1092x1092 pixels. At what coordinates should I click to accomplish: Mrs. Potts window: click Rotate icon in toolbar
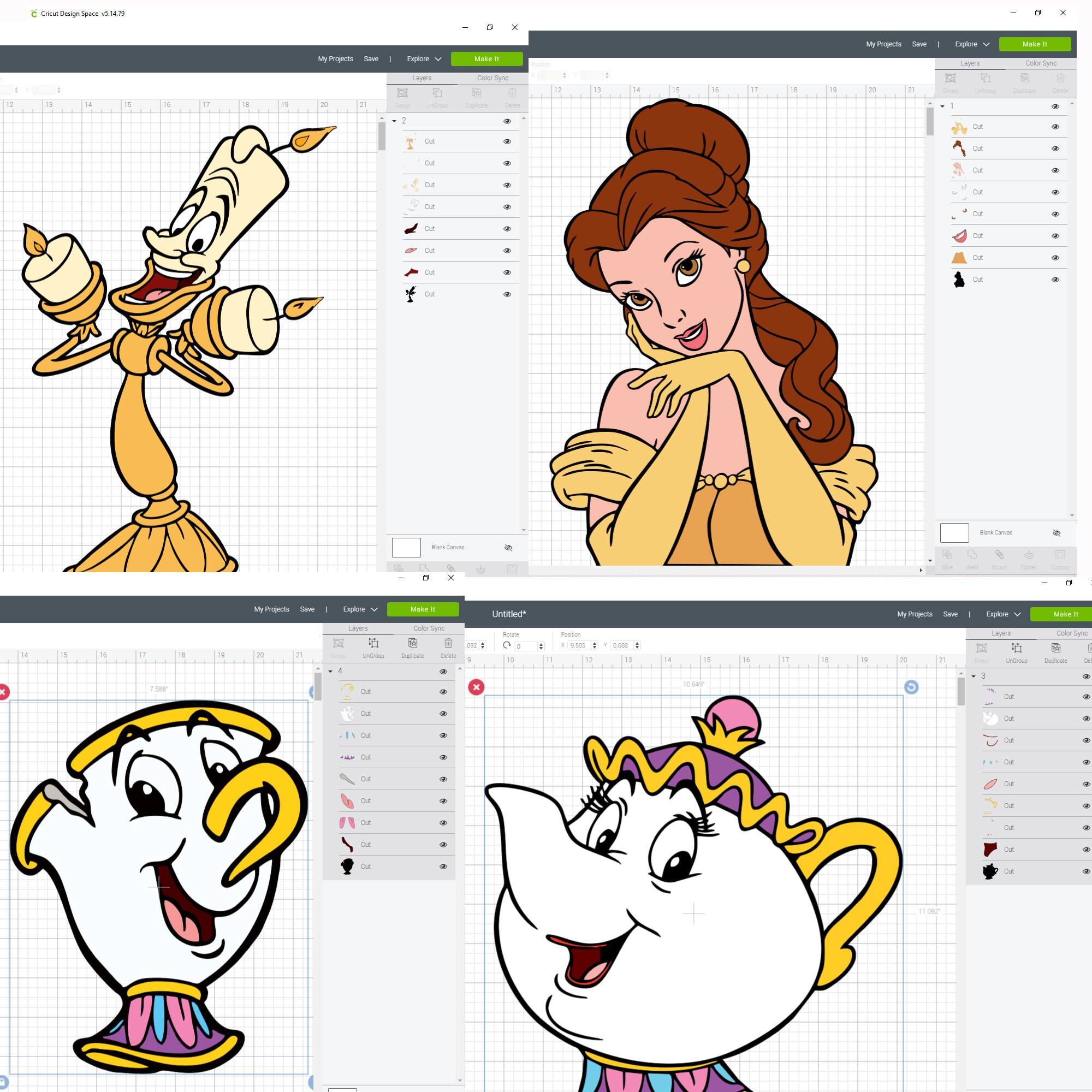click(507, 645)
